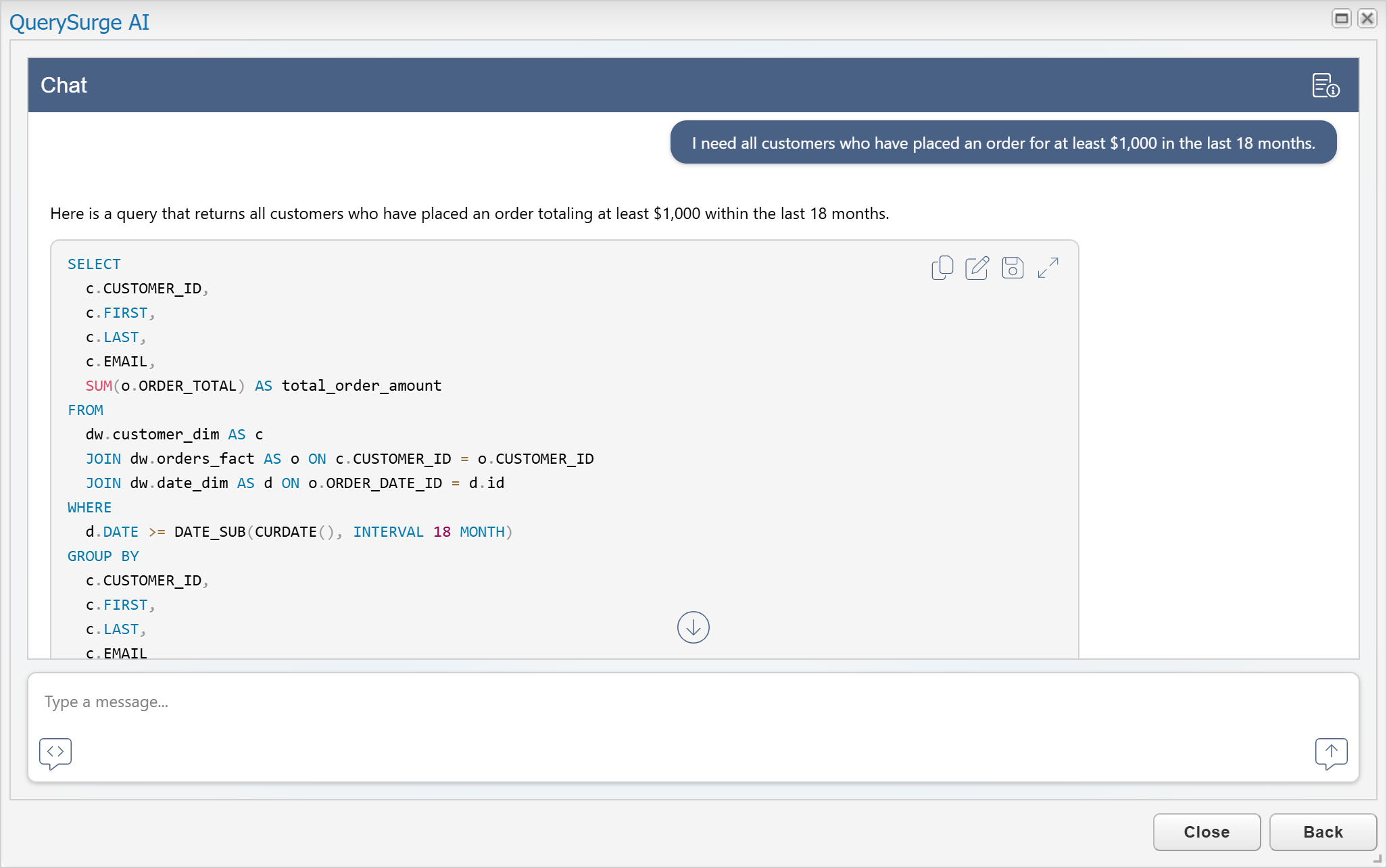Expand the code block to full view

pos(1048,268)
